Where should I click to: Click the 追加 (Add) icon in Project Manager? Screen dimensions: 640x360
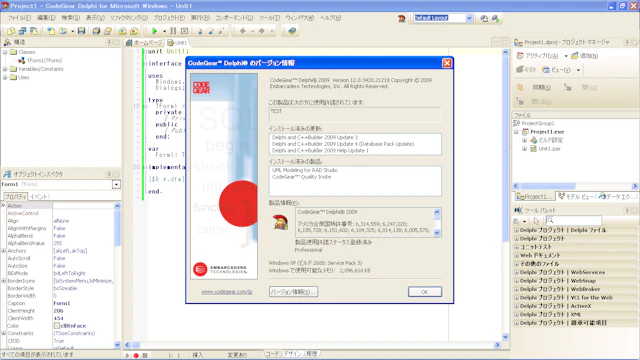pos(575,56)
